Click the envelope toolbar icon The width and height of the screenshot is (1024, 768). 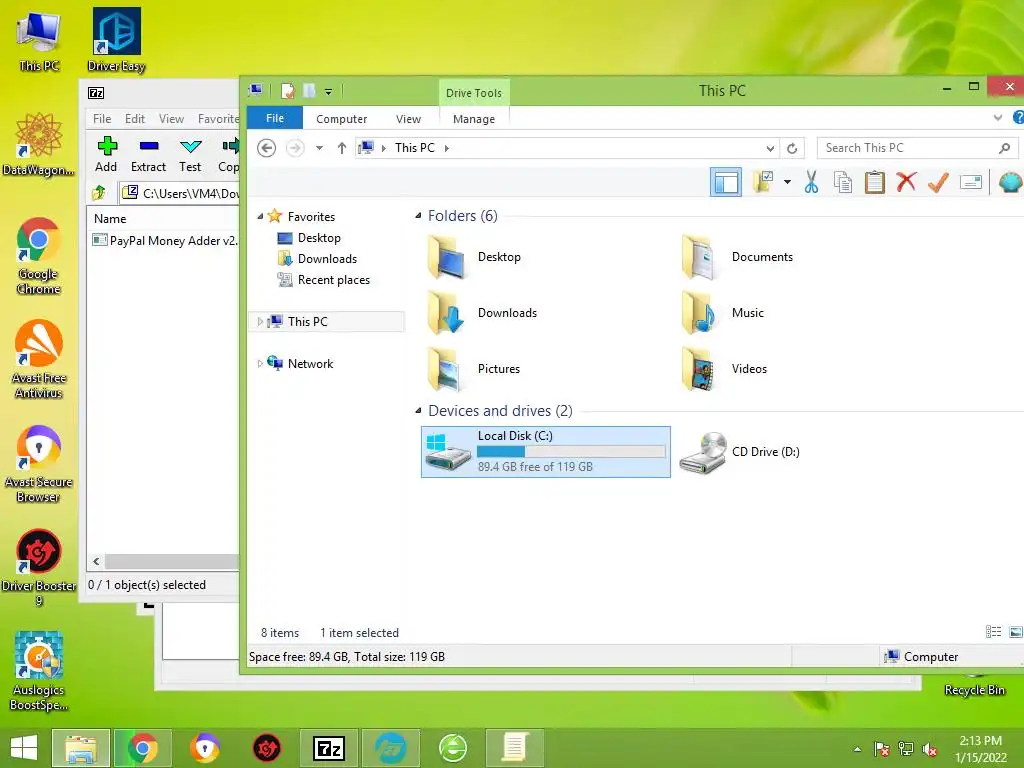(971, 182)
